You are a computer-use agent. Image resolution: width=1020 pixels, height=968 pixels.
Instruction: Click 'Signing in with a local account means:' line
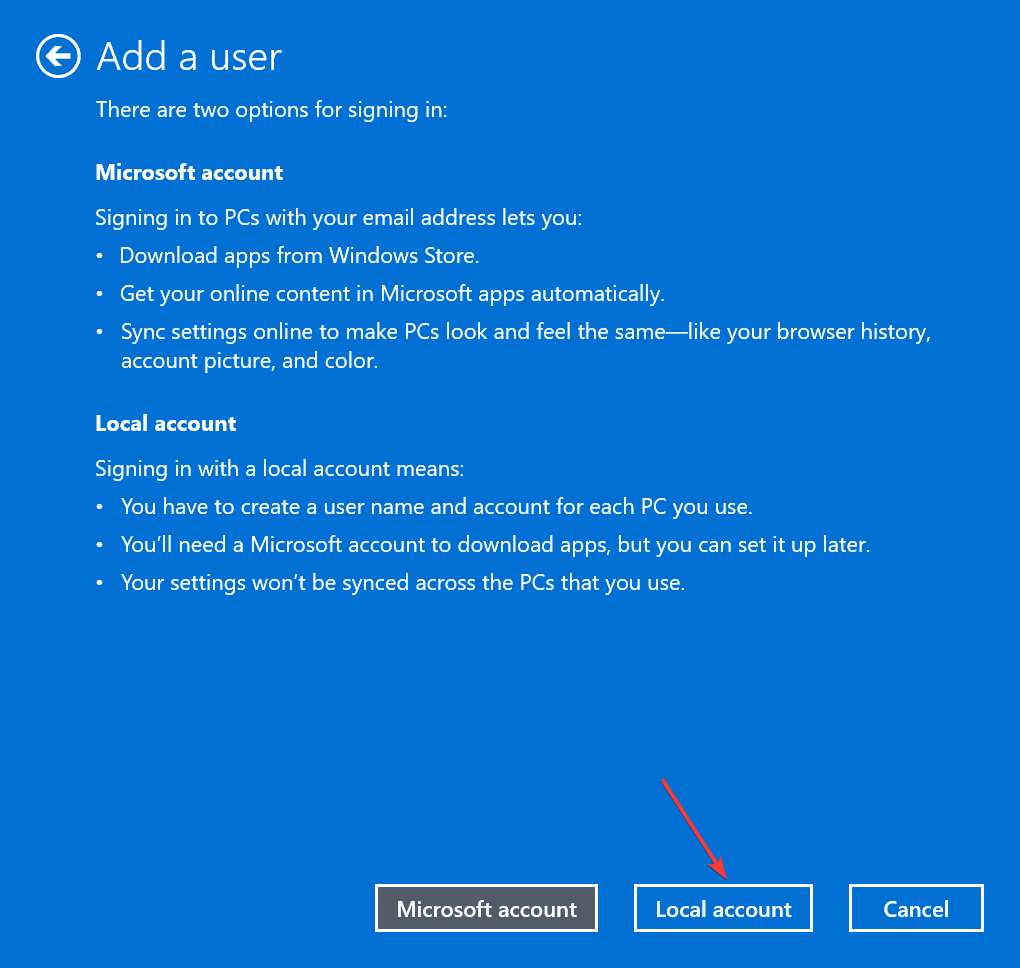coord(279,468)
